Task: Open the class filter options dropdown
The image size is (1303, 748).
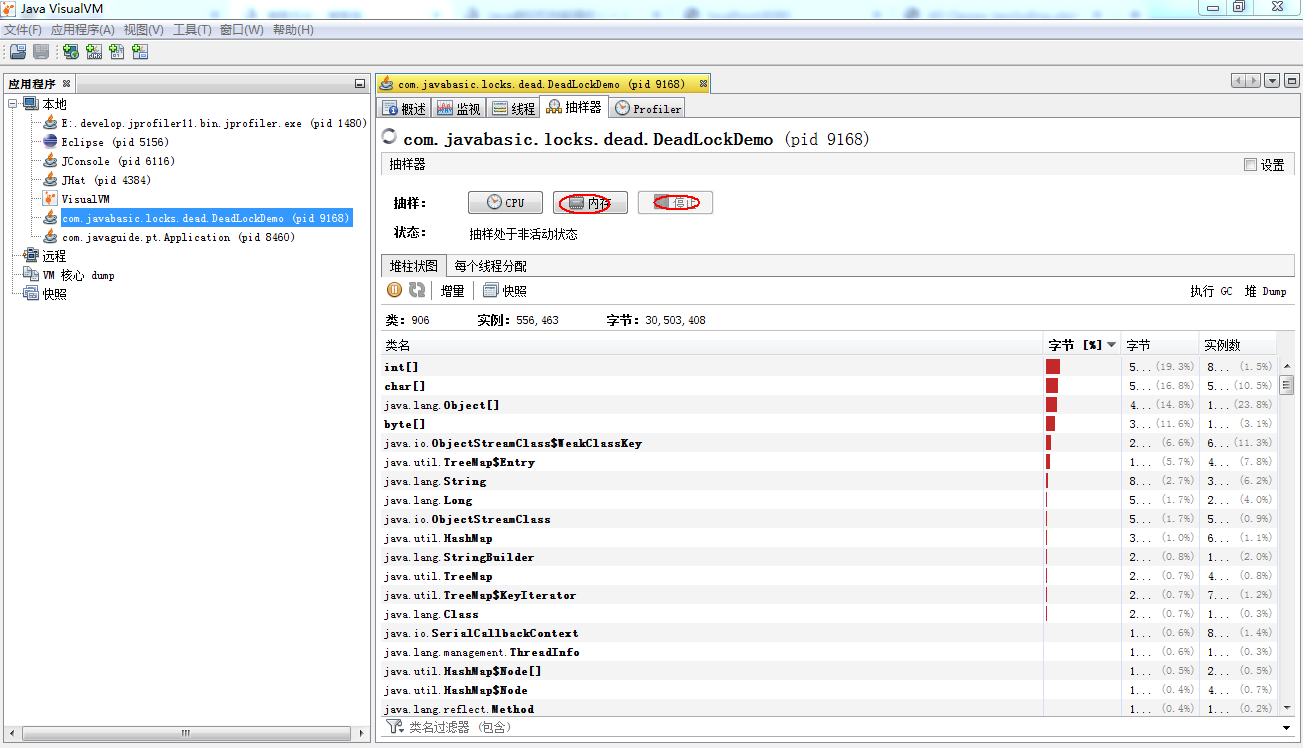Action: point(1286,728)
